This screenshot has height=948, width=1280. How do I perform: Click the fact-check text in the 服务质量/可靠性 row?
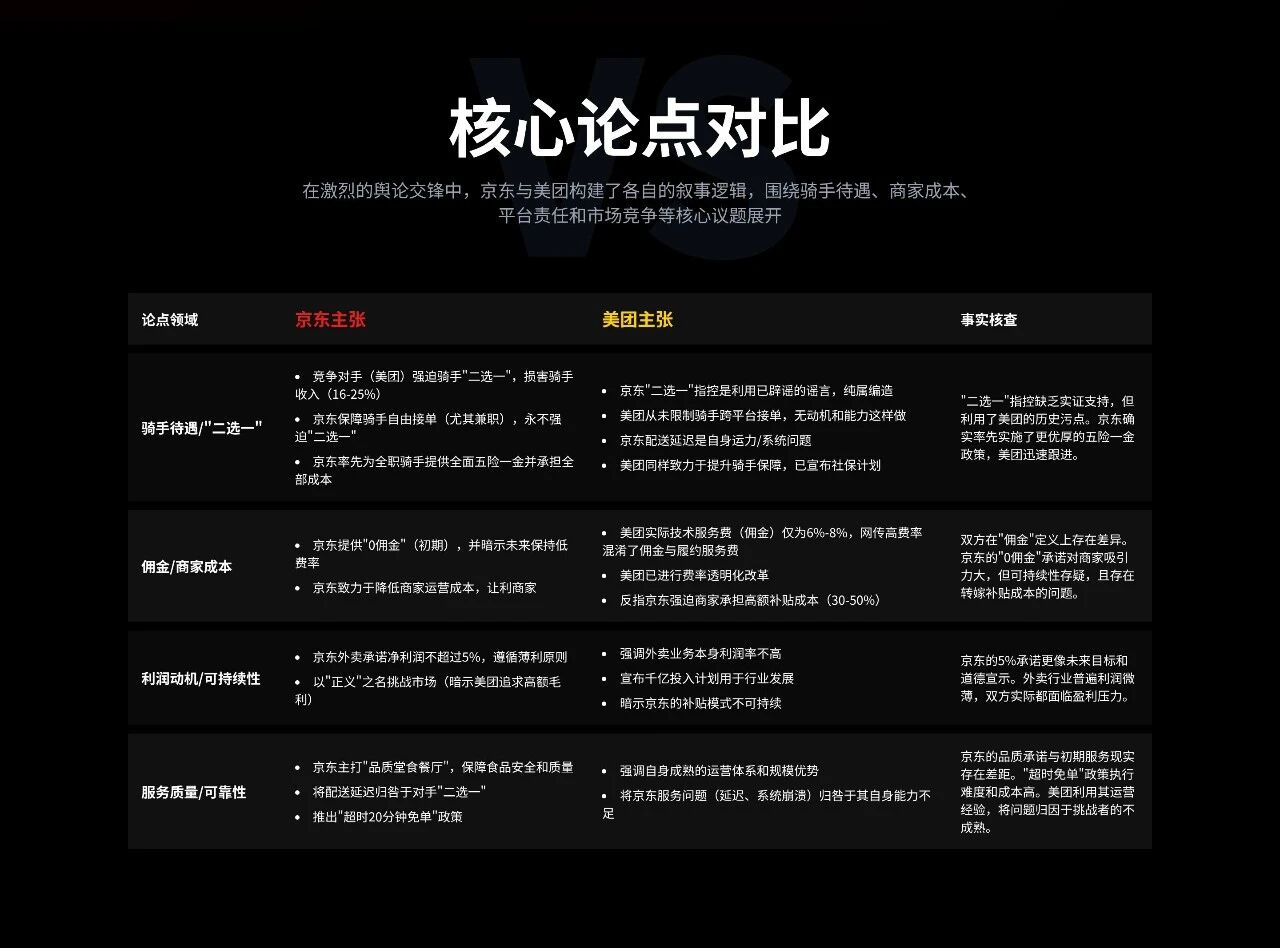pyautogui.click(x=1047, y=792)
